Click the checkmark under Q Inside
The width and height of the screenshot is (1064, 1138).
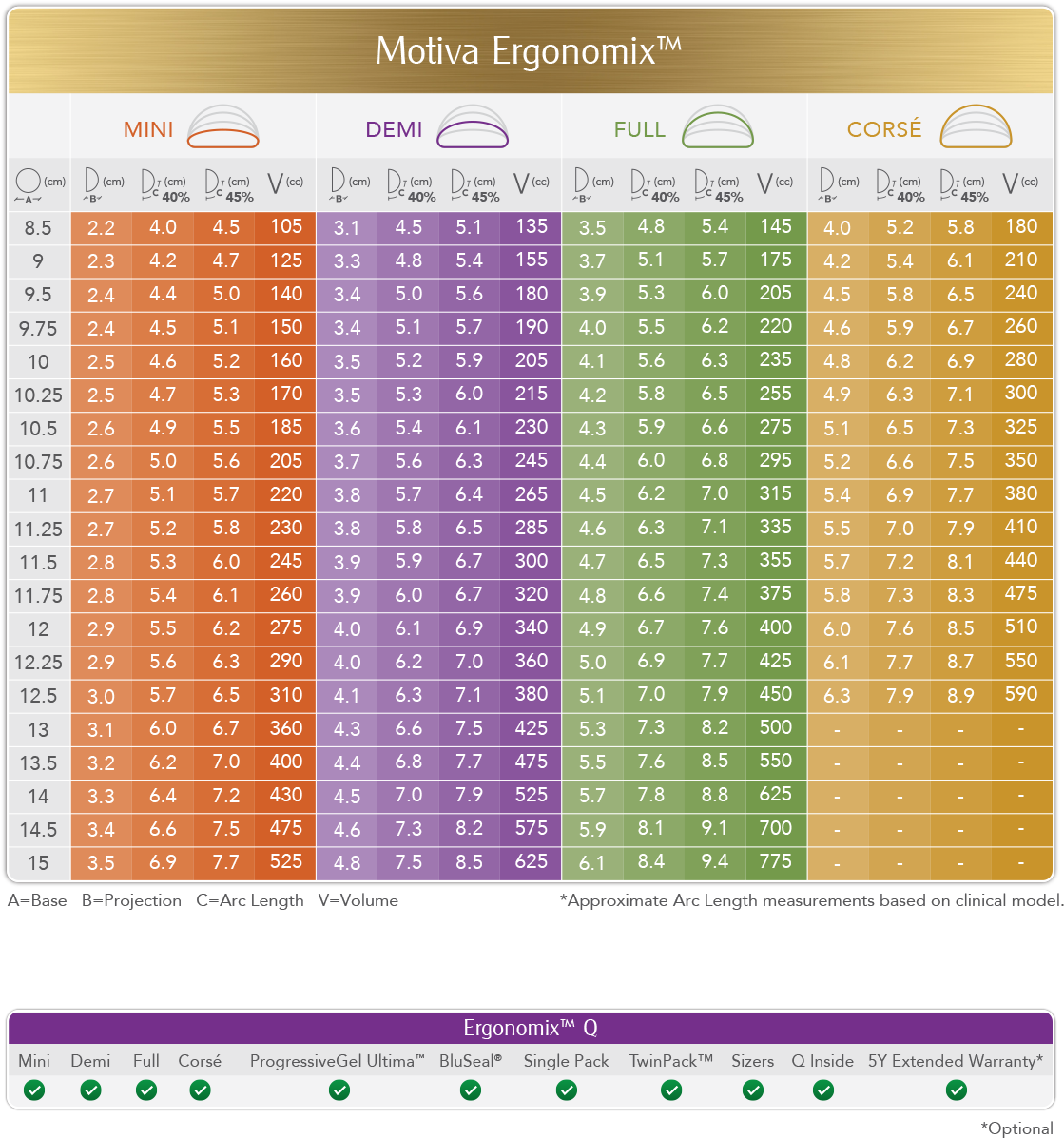(823, 1090)
